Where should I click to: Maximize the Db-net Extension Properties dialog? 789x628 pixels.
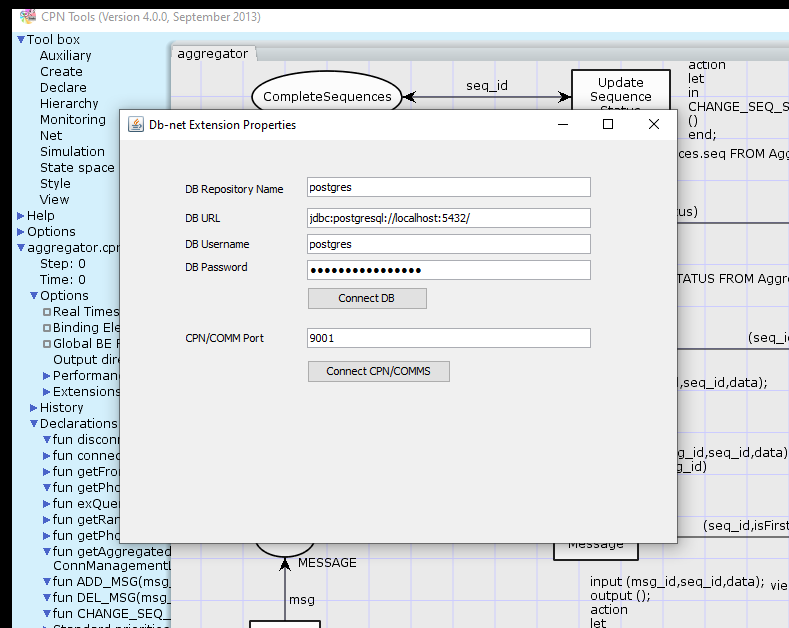pyautogui.click(x=608, y=124)
